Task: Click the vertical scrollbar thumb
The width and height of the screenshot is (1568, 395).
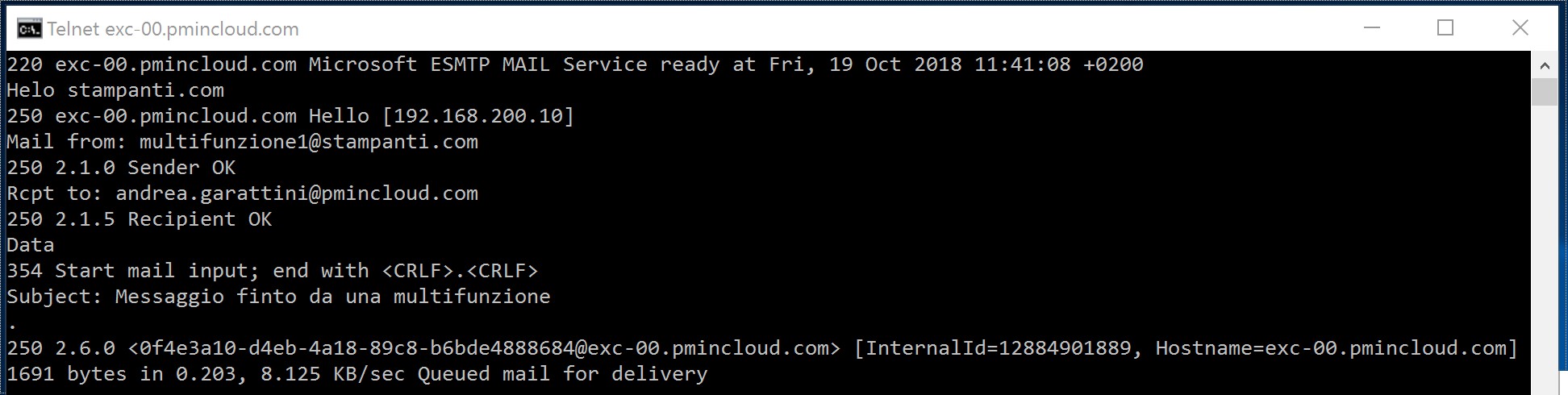Action: pyautogui.click(x=1545, y=92)
